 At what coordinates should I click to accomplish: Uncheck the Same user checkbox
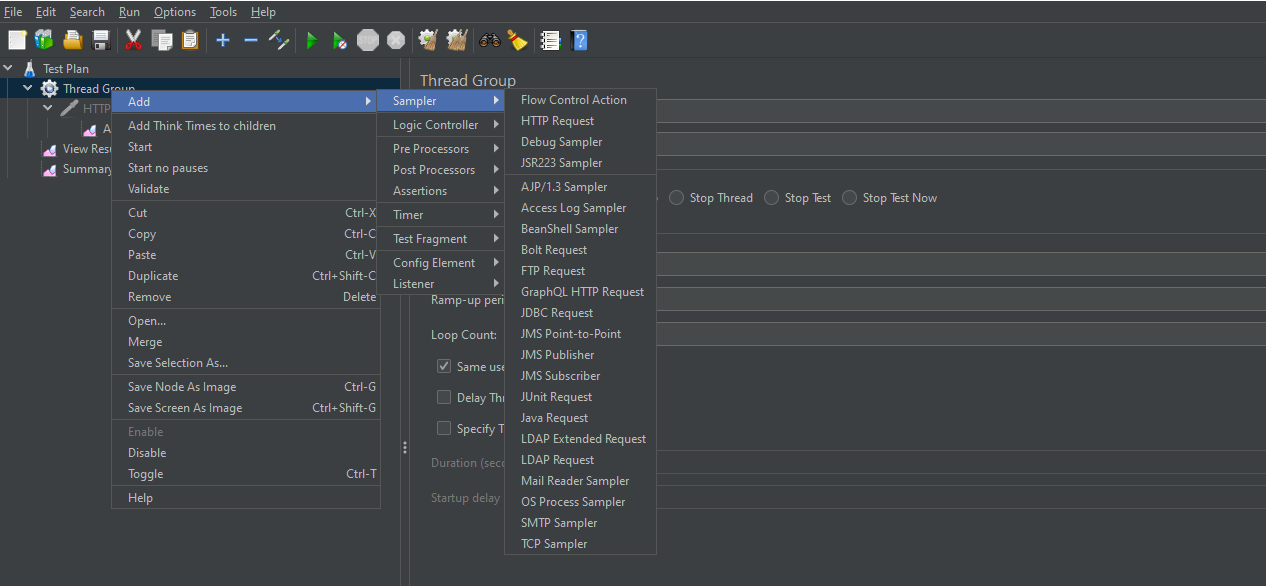point(444,366)
